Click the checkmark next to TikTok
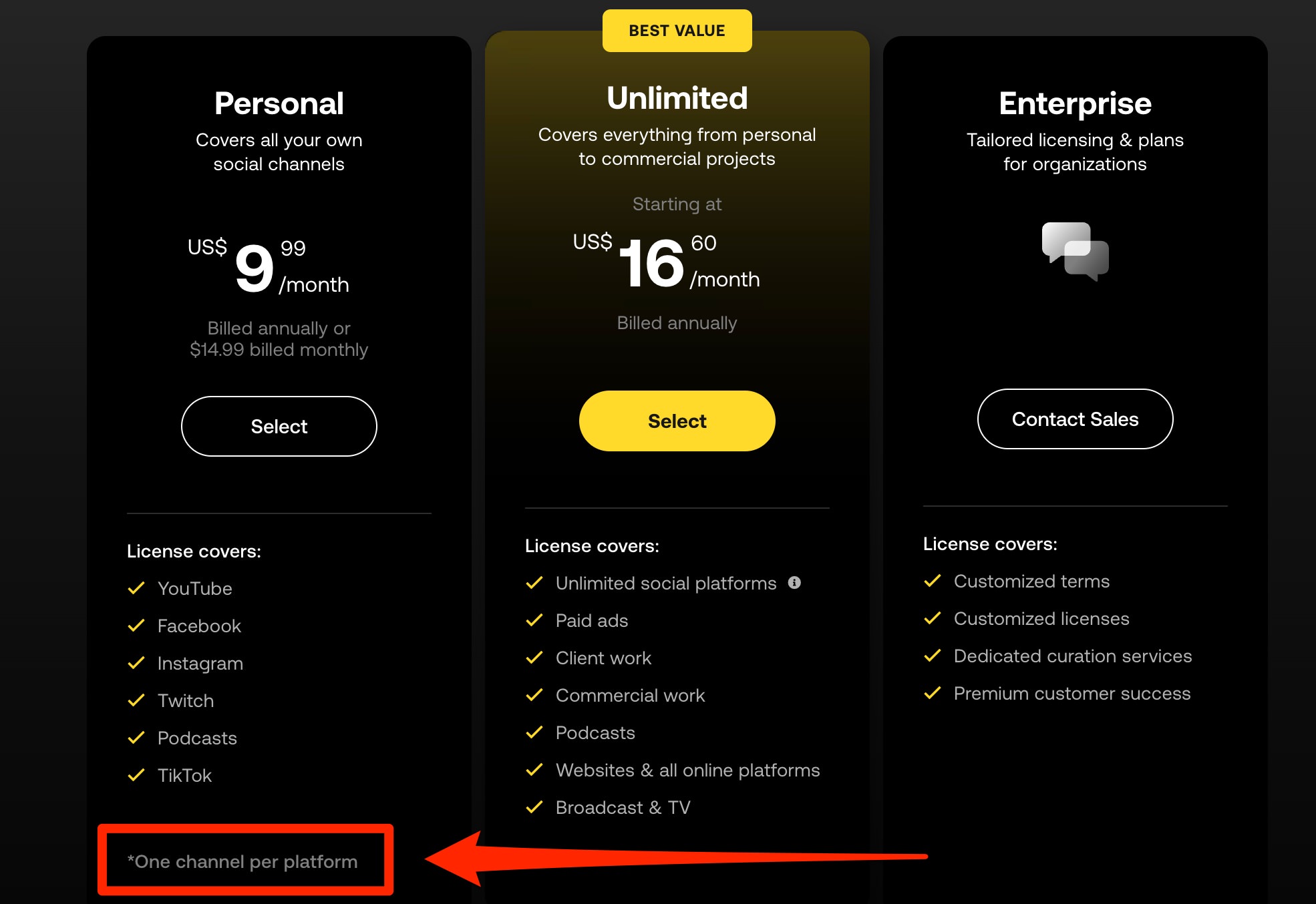Viewport: 1316px width, 904px height. point(136,775)
